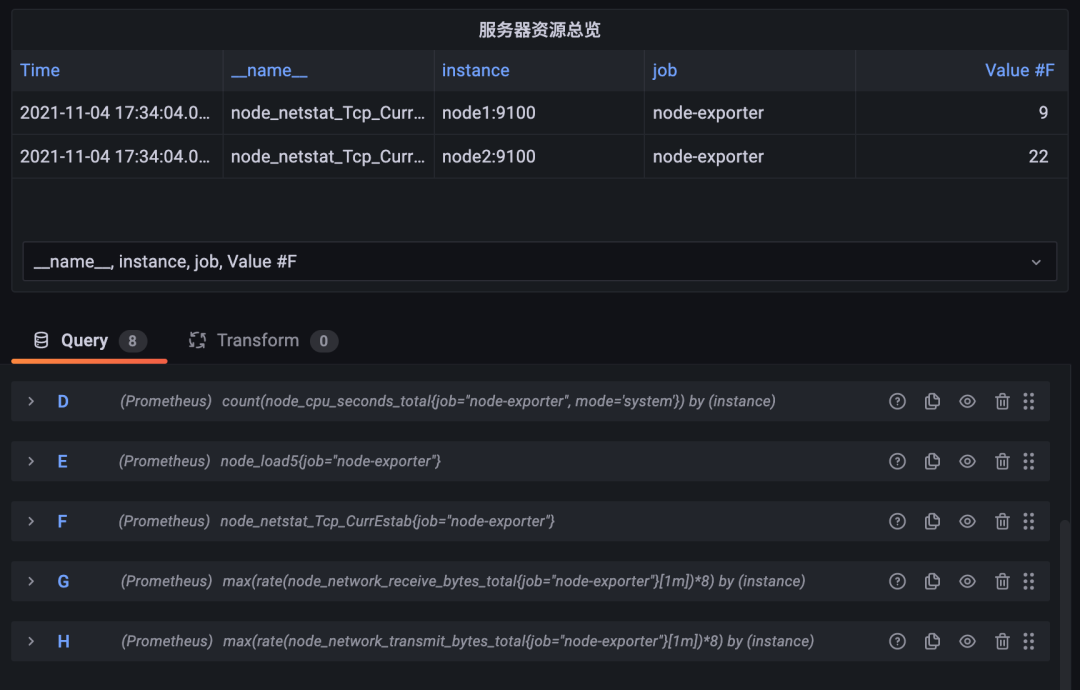The height and width of the screenshot is (690, 1080).
Task: Disable query H with eye icon
Action: tap(967, 641)
